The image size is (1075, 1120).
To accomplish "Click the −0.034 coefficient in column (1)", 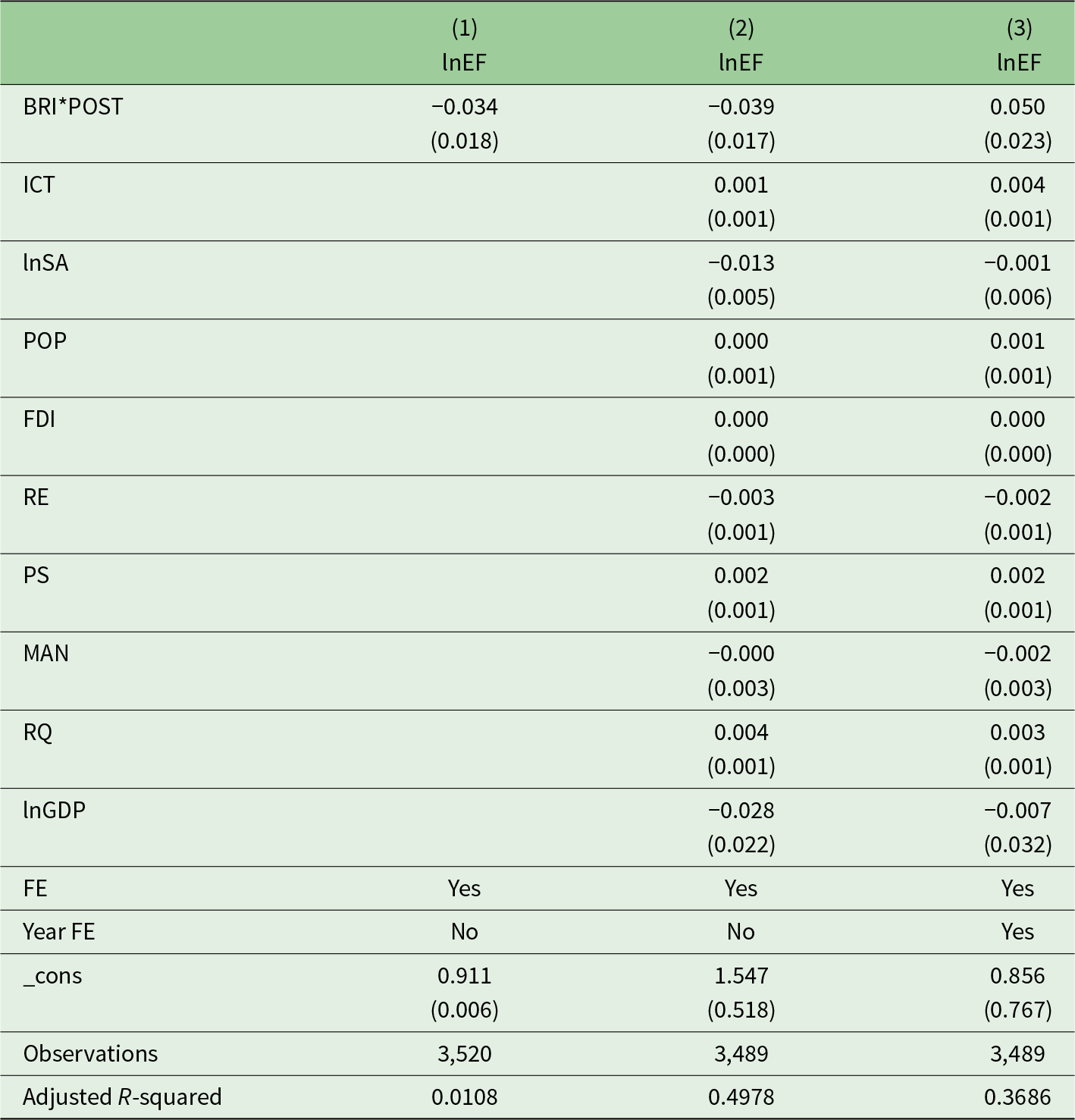I will click(465, 107).
